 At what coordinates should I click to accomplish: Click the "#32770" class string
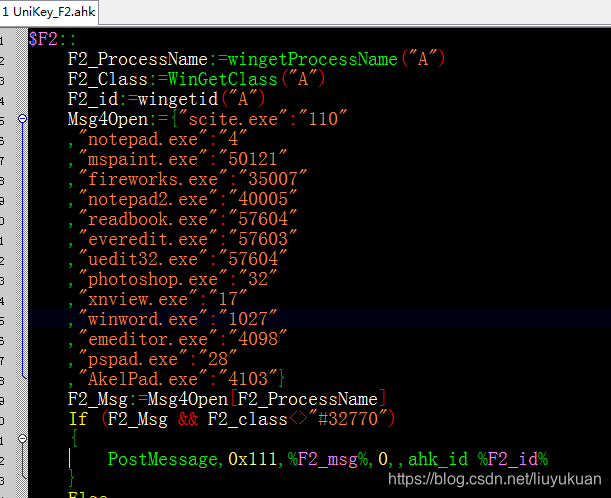[348, 419]
